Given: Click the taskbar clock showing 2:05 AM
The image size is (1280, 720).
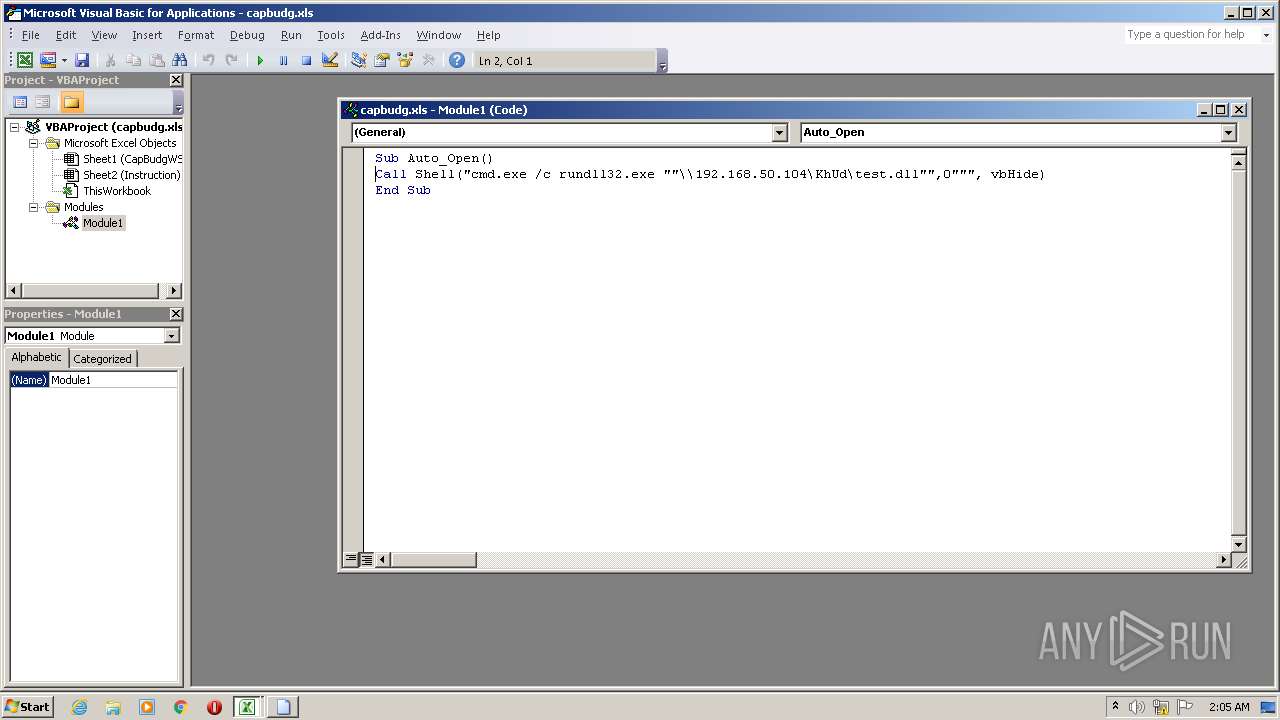Looking at the screenshot, I should pos(1229,707).
